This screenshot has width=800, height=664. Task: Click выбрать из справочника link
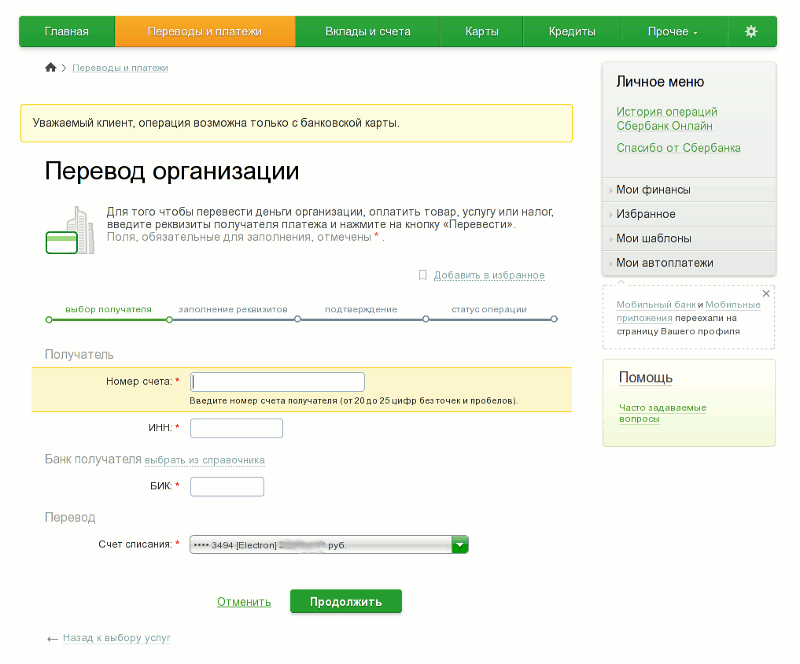tap(205, 460)
